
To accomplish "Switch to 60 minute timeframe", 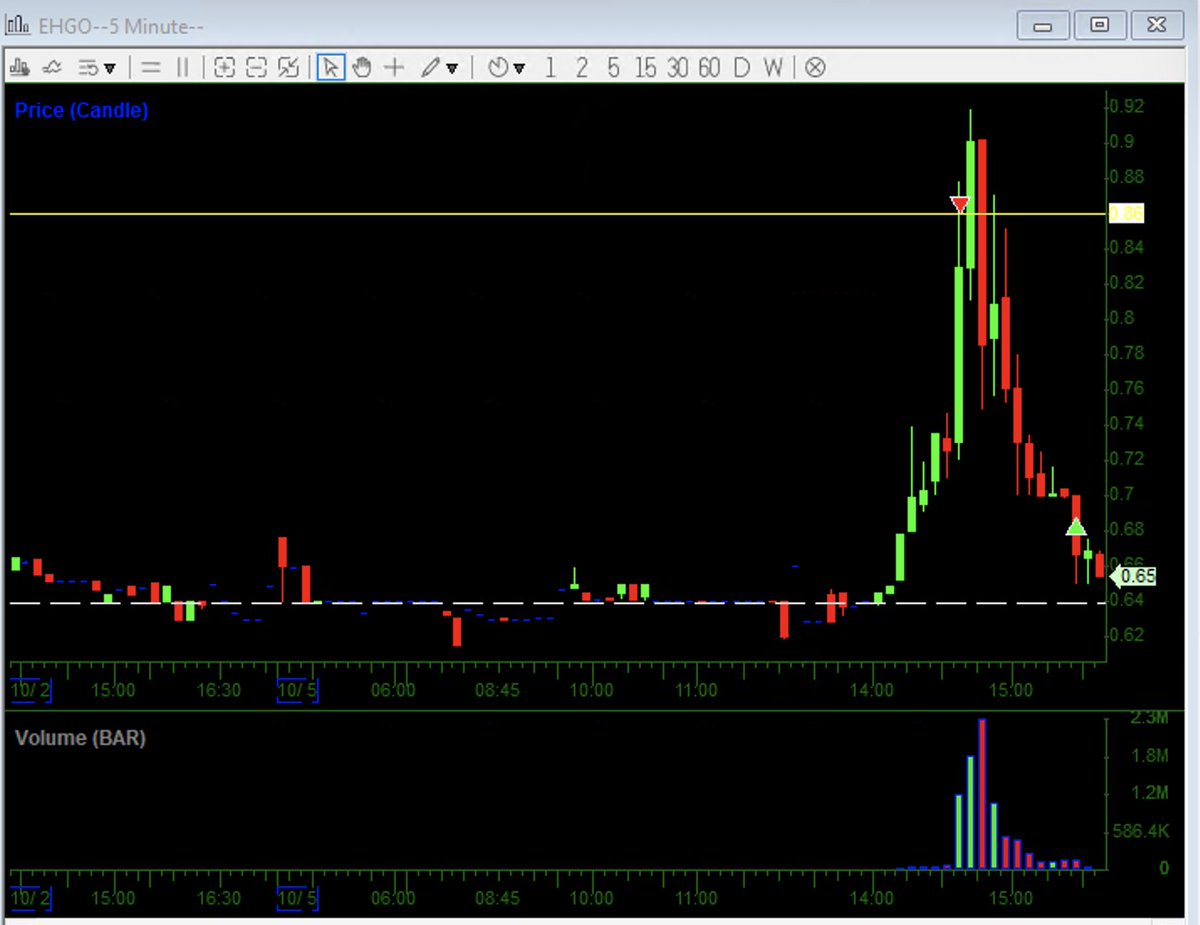I will 709,68.
